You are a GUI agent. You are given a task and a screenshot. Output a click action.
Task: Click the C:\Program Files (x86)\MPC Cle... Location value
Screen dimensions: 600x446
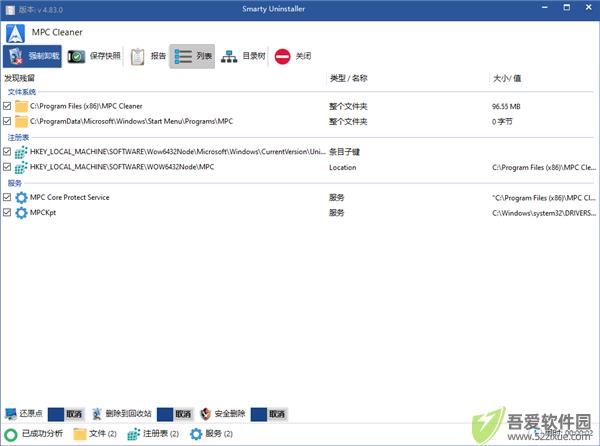(x=544, y=167)
